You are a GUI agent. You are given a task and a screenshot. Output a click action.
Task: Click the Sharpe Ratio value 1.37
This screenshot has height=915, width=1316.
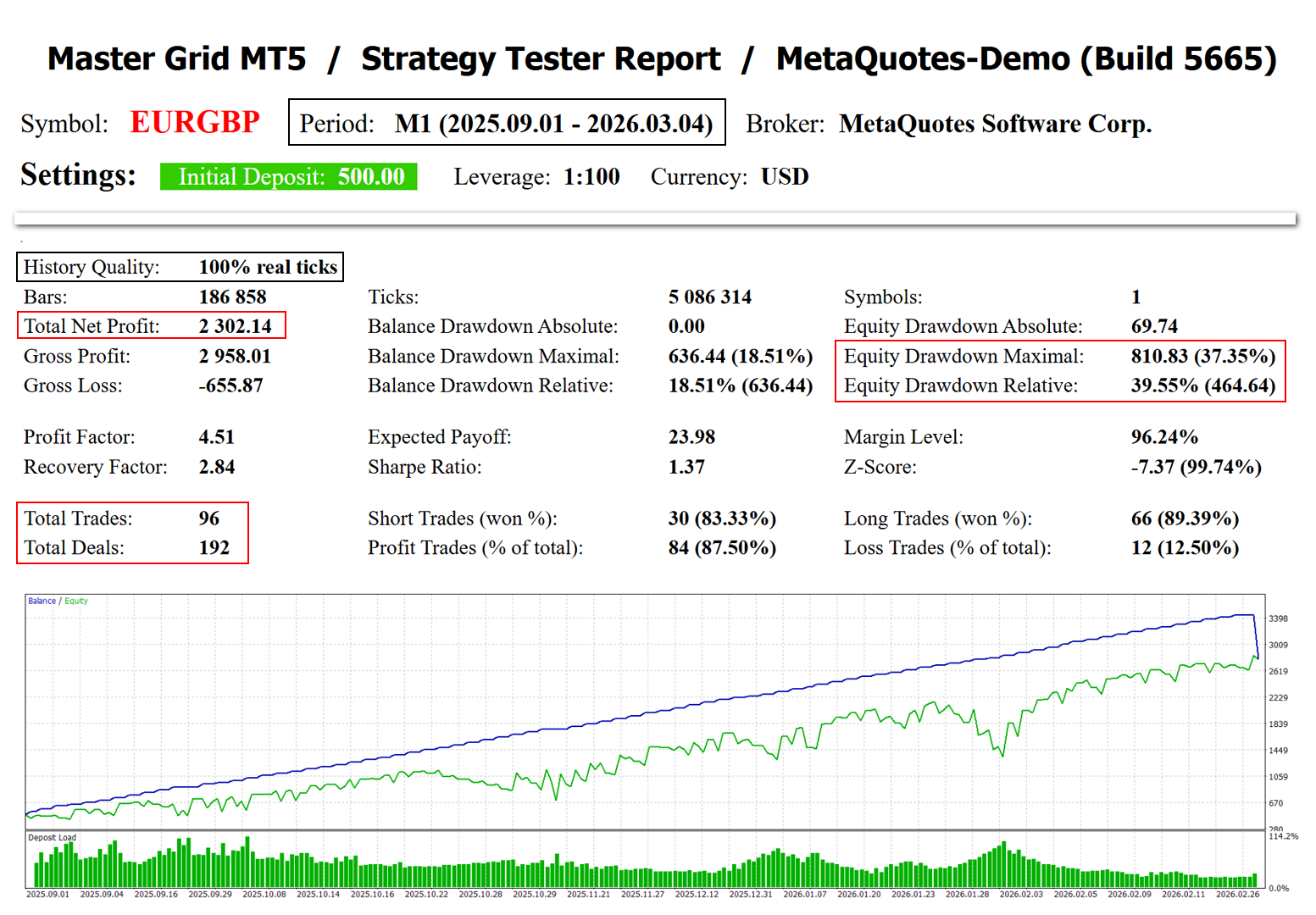click(x=686, y=467)
